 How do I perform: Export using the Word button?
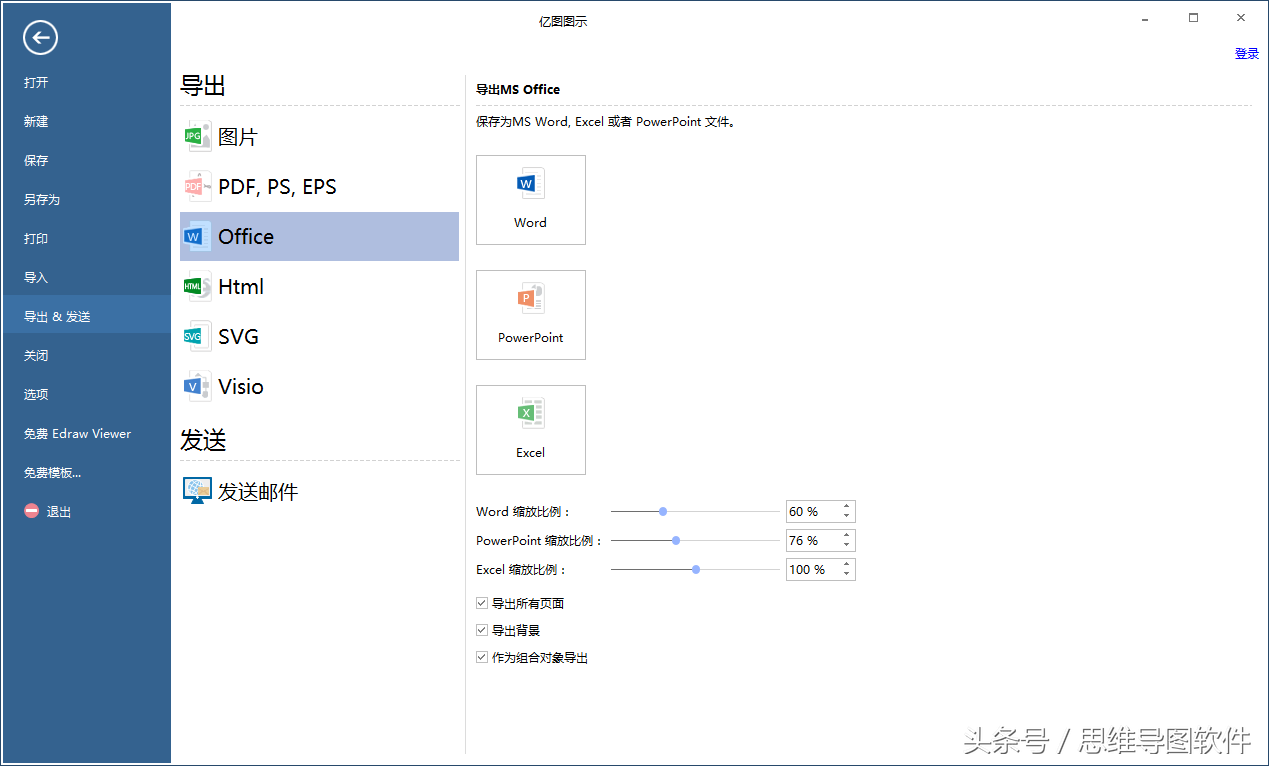pyautogui.click(x=531, y=200)
